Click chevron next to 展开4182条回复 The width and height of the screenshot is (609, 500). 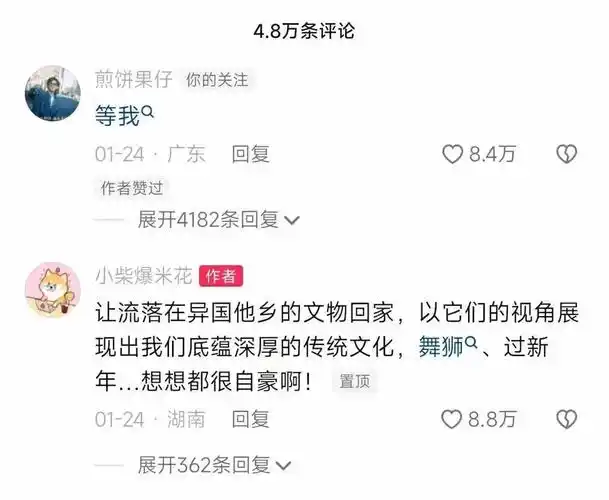[292, 221]
